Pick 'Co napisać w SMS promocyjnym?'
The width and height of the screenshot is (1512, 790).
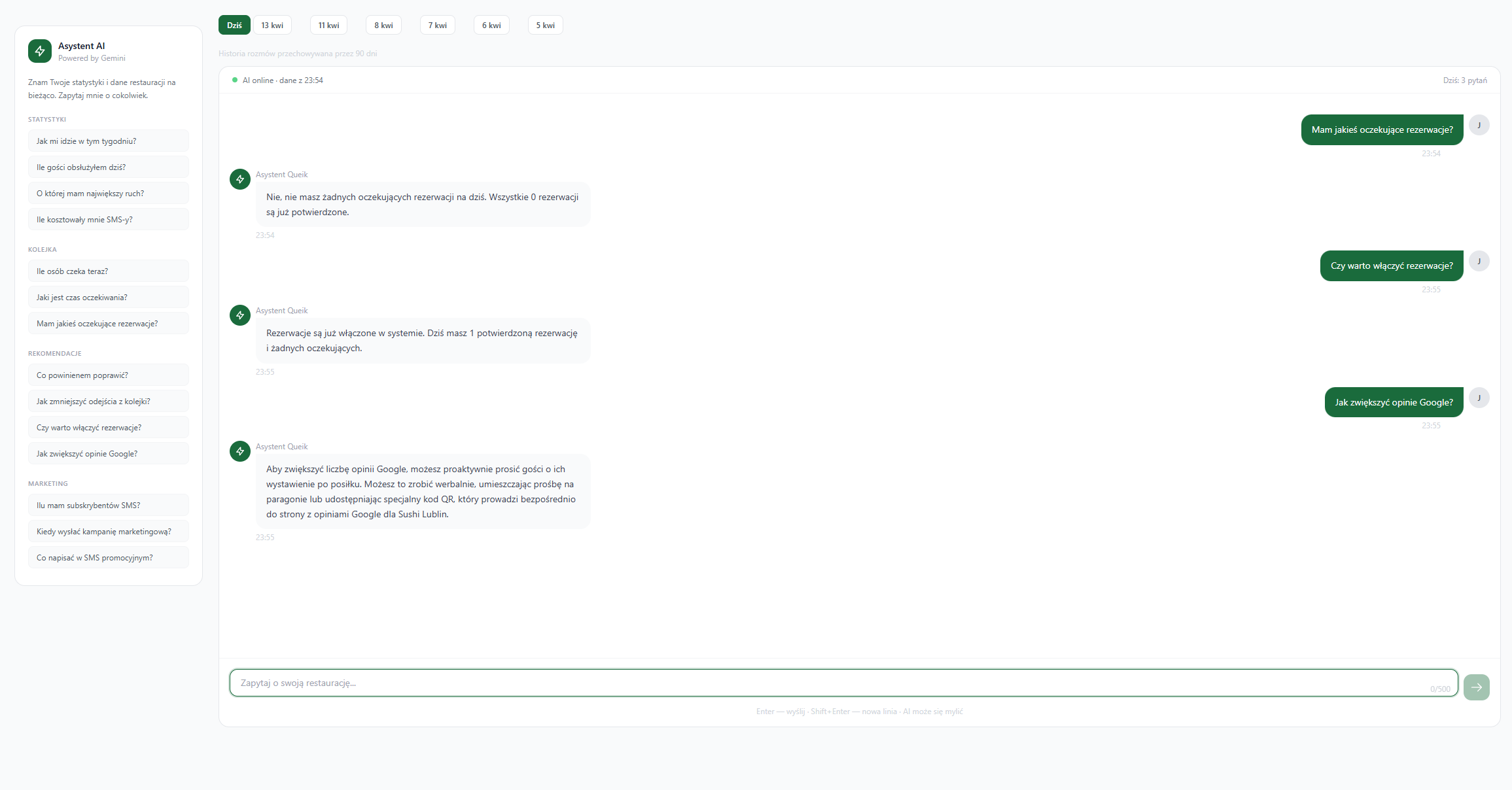pos(109,558)
